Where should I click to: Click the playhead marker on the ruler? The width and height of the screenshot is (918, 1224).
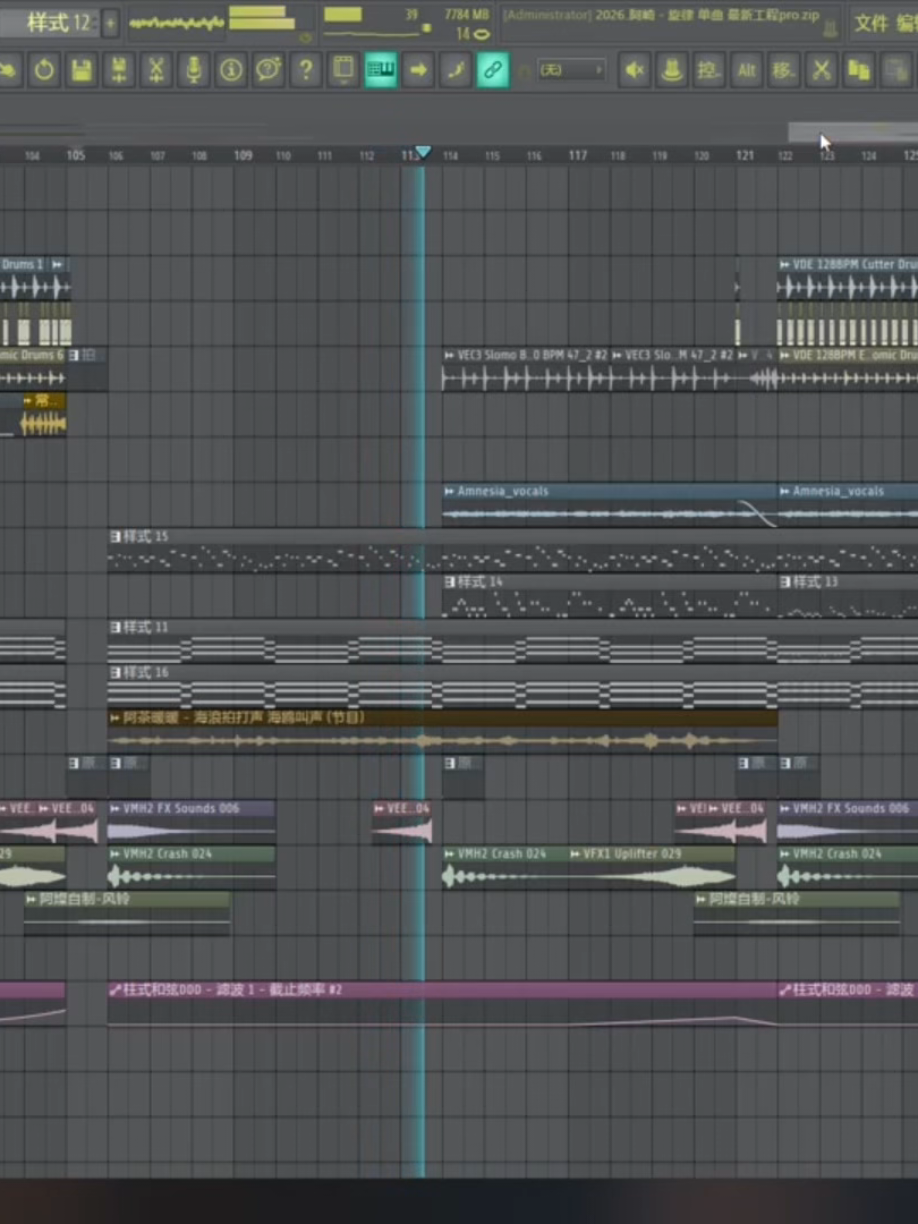pos(423,152)
